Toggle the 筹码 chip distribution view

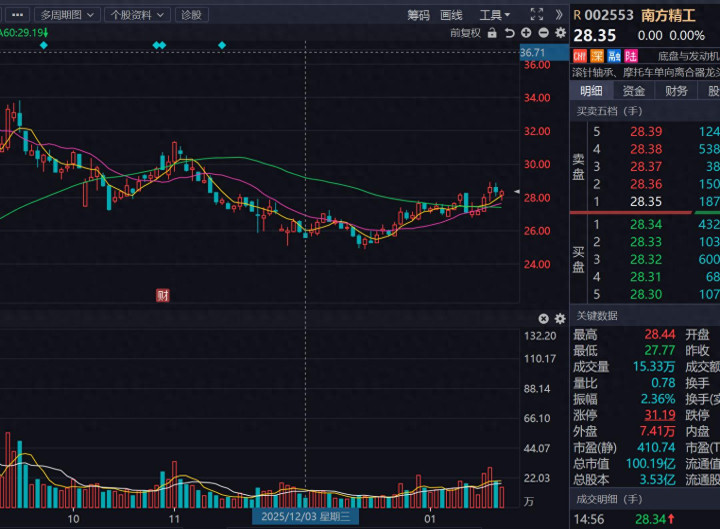click(x=418, y=15)
